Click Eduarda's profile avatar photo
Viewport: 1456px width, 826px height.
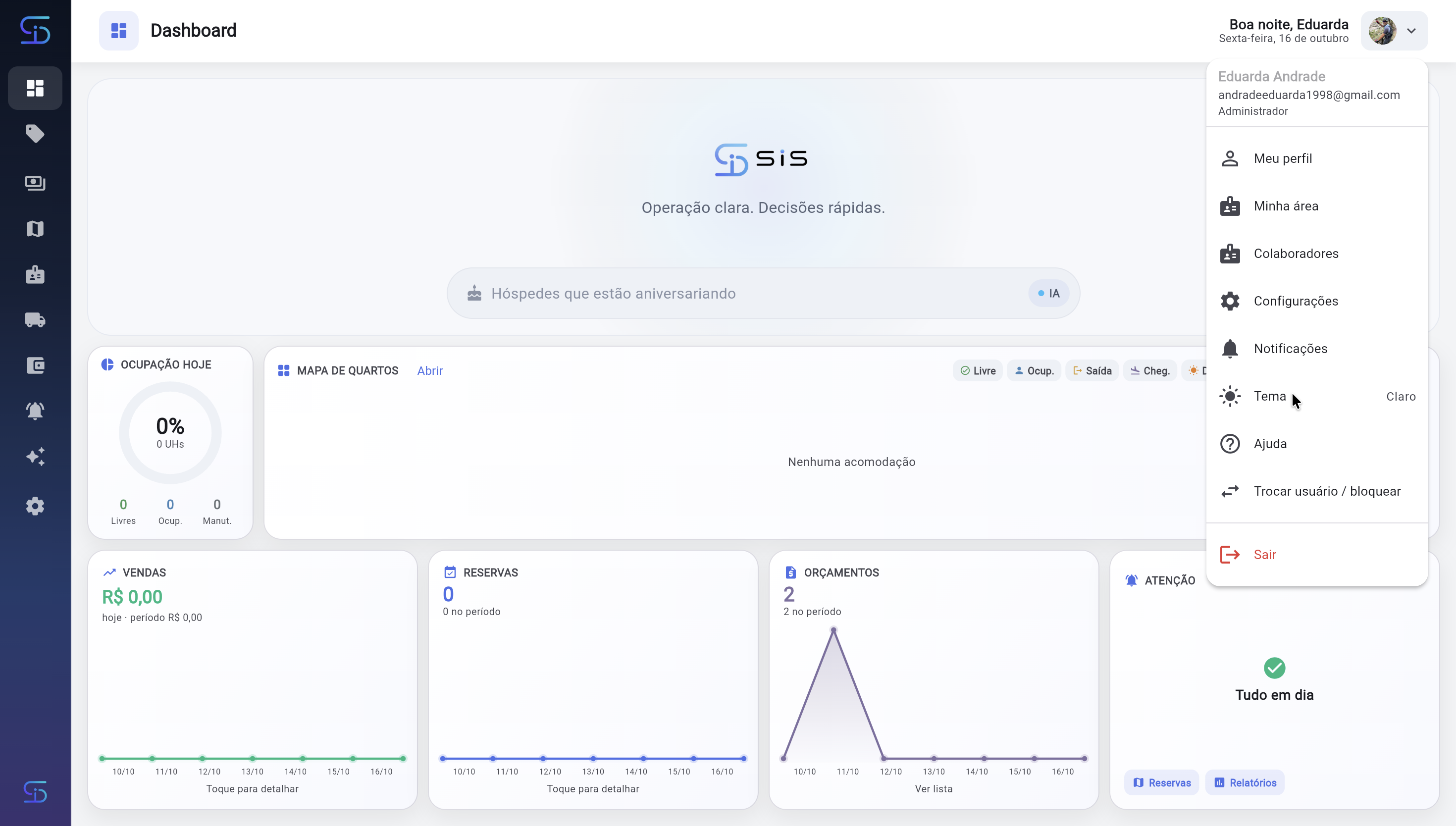pyautogui.click(x=1382, y=31)
